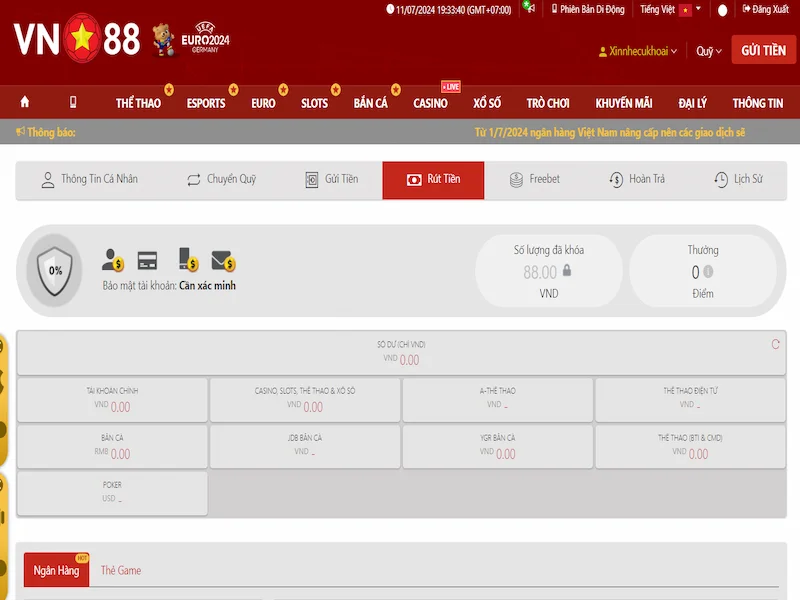Click the phone verification icon
The image size is (800, 600).
[x=187, y=261]
